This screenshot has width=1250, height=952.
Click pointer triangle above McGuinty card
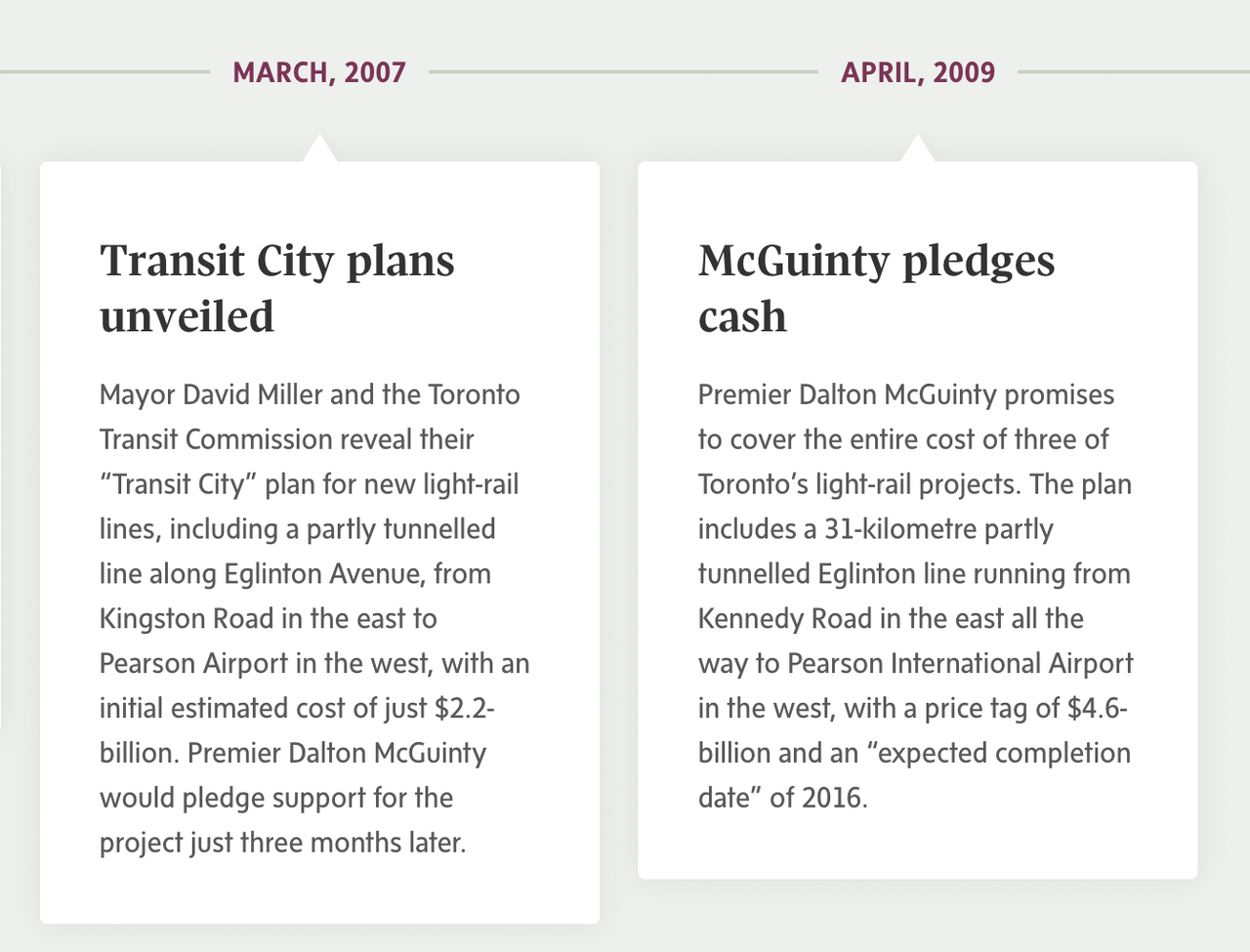point(917,150)
